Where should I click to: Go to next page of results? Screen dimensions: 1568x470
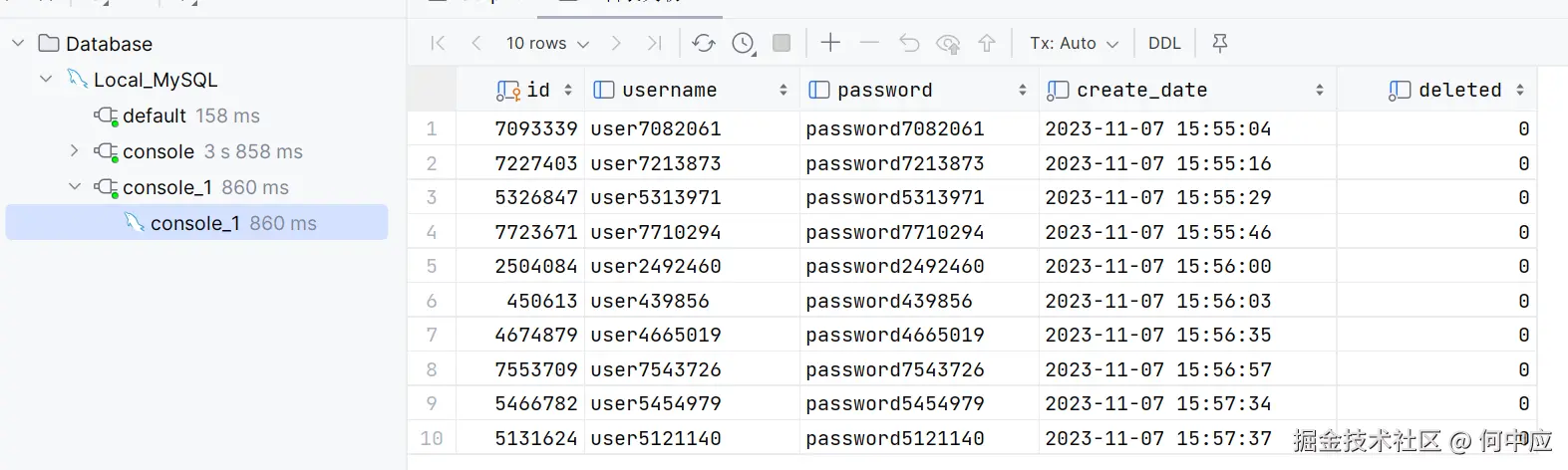[616, 43]
